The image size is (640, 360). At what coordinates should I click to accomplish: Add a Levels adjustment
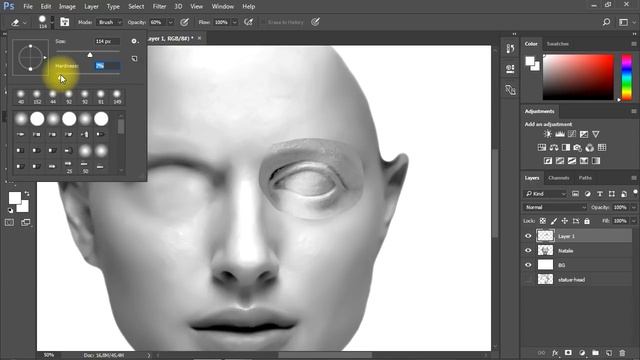(560, 134)
